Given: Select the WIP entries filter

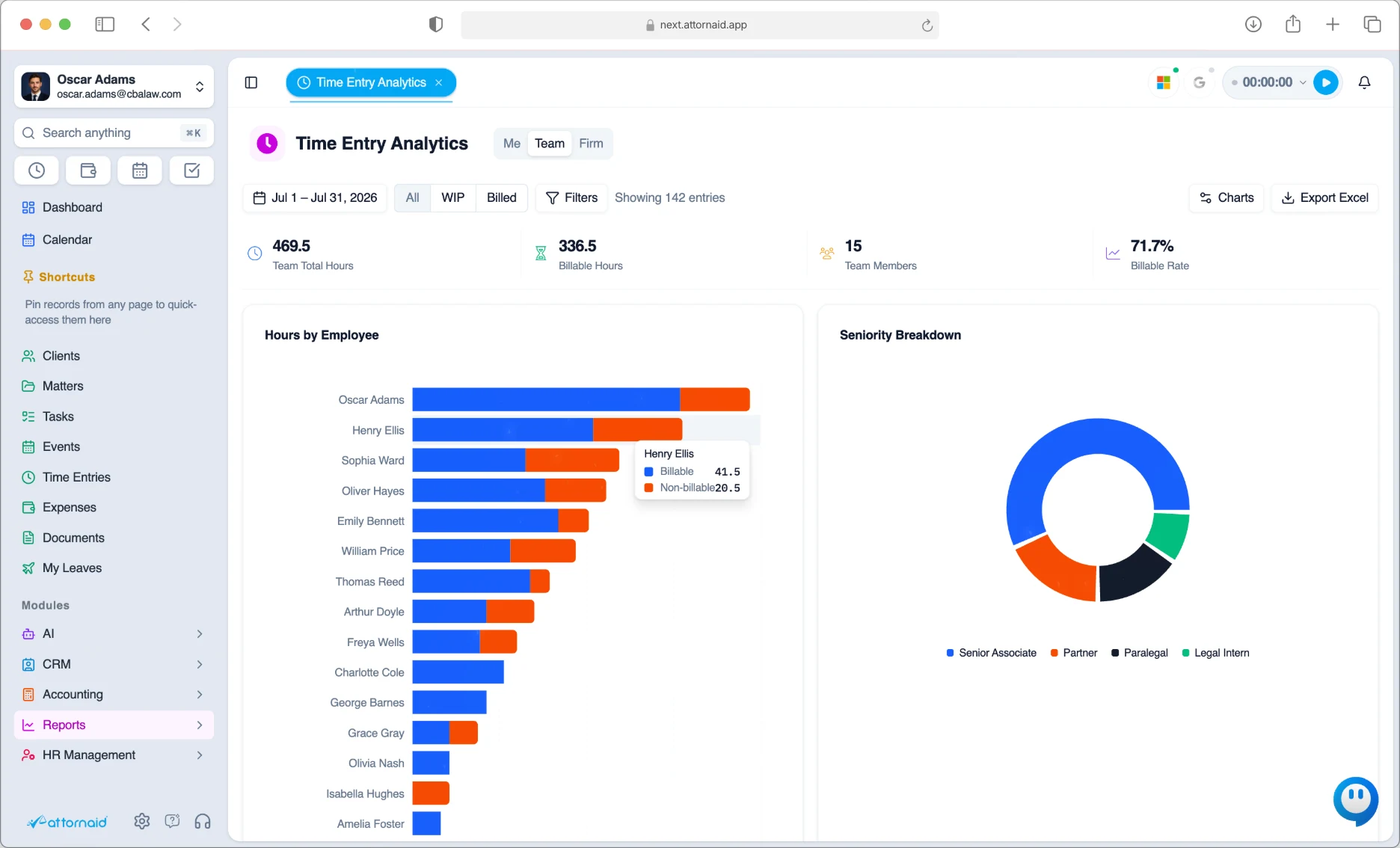Looking at the screenshot, I should (452, 197).
